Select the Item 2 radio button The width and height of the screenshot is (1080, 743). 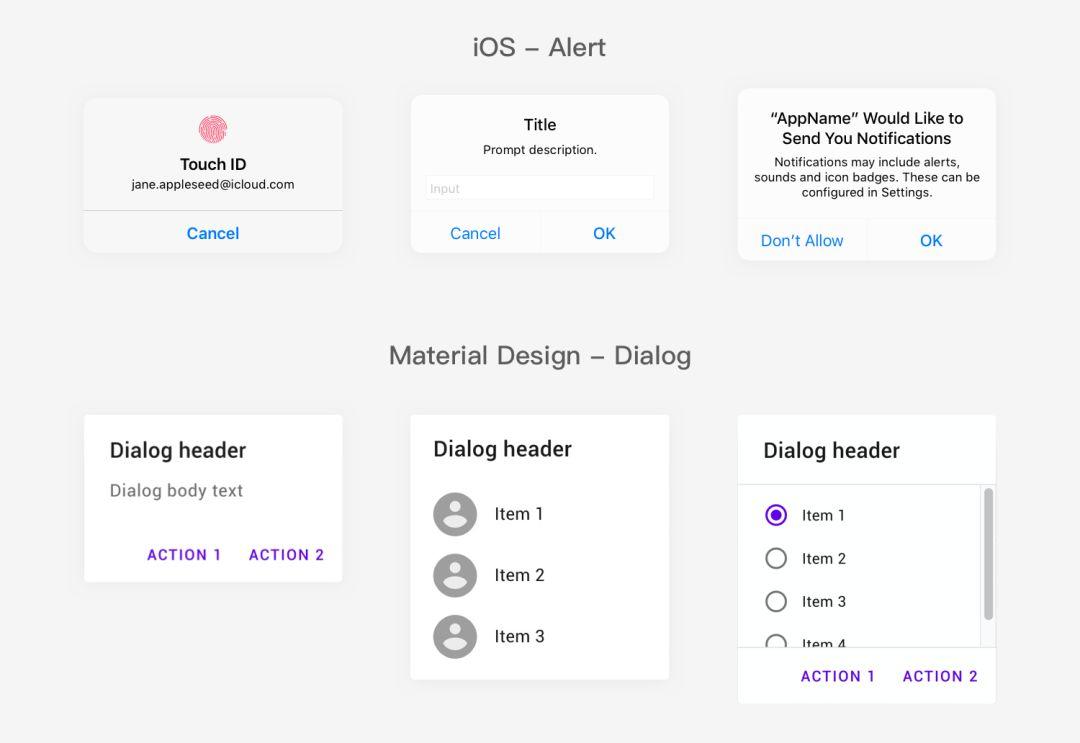776,558
